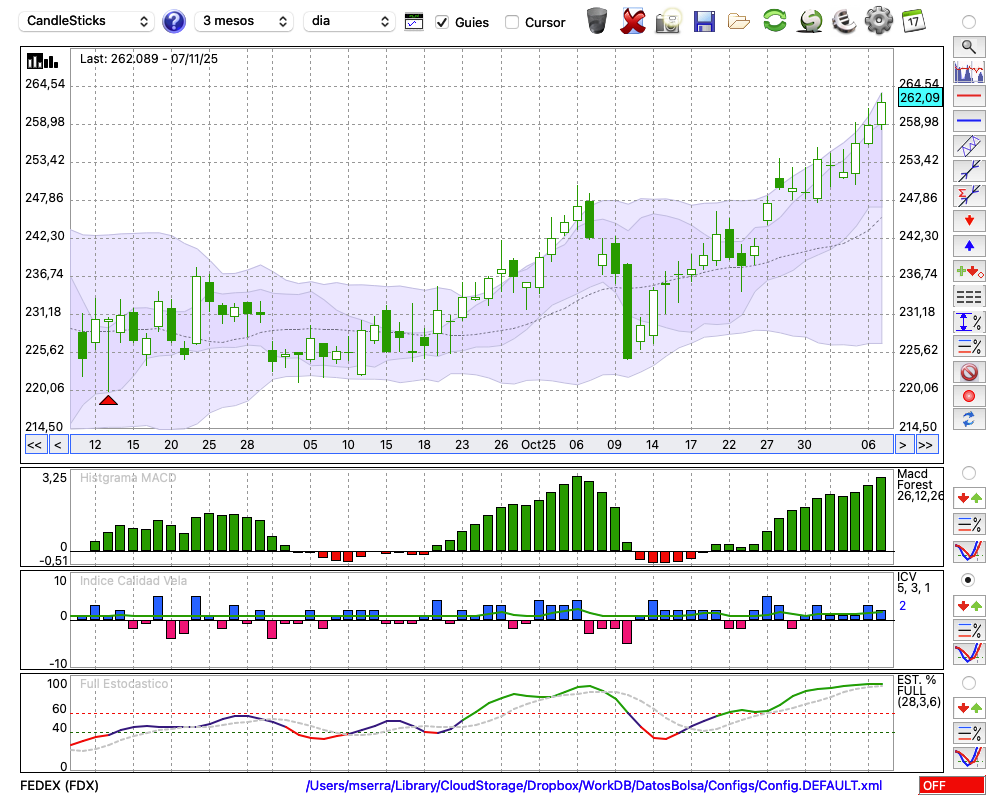Click the red OFF status button
This screenshot has height=800, width=1000.
pos(952,785)
